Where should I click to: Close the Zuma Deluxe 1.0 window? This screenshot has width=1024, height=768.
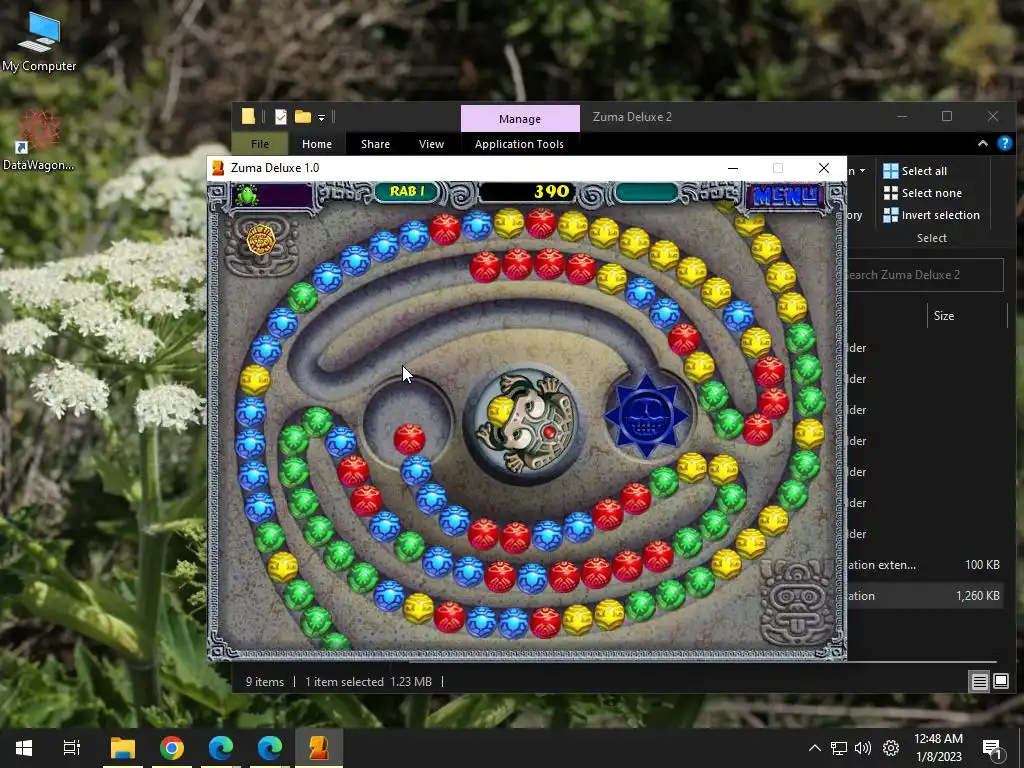(824, 168)
